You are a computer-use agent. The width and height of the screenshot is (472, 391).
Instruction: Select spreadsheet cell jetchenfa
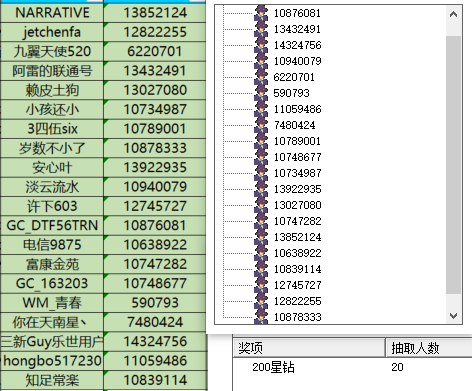pyautogui.click(x=52, y=32)
